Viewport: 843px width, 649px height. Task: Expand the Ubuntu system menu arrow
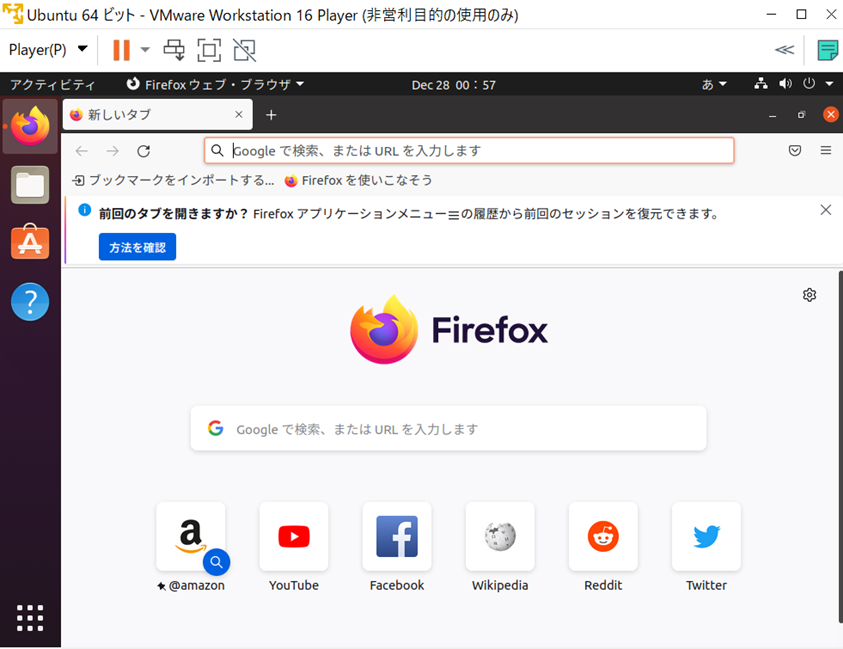point(829,84)
